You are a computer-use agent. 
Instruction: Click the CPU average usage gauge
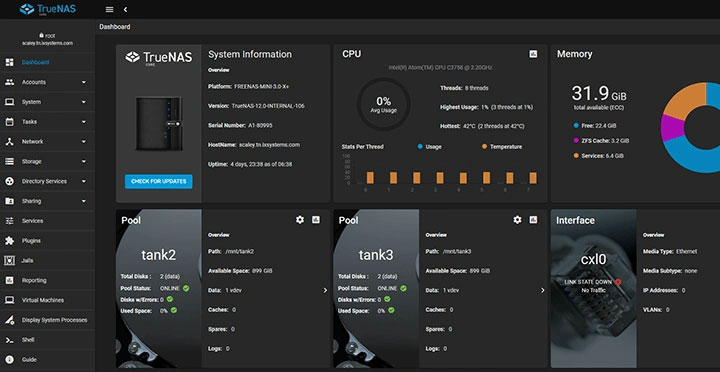[383, 104]
